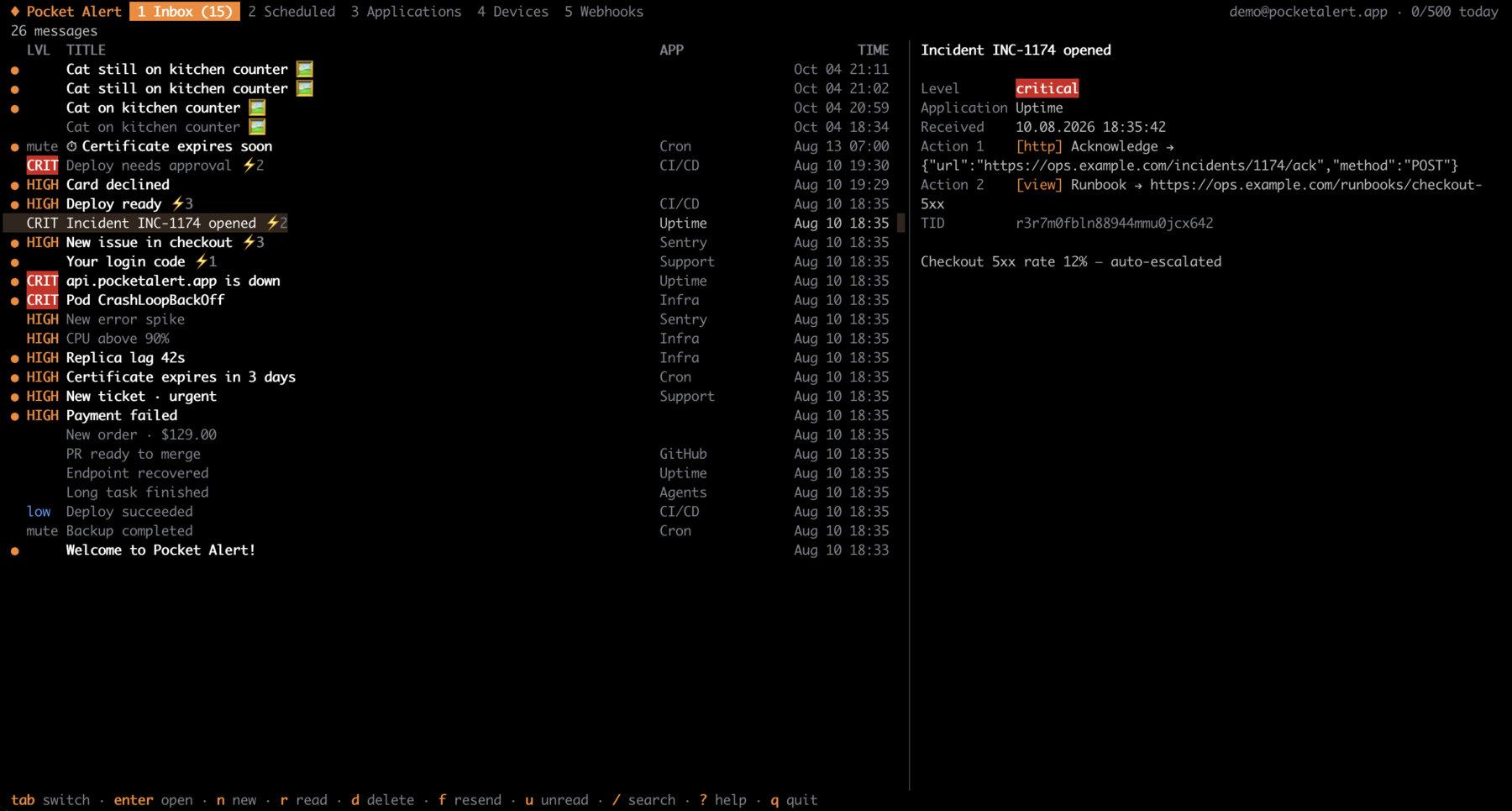The height and width of the screenshot is (811, 1512).
Task: Go to Webhooks tab
Action: (604, 12)
